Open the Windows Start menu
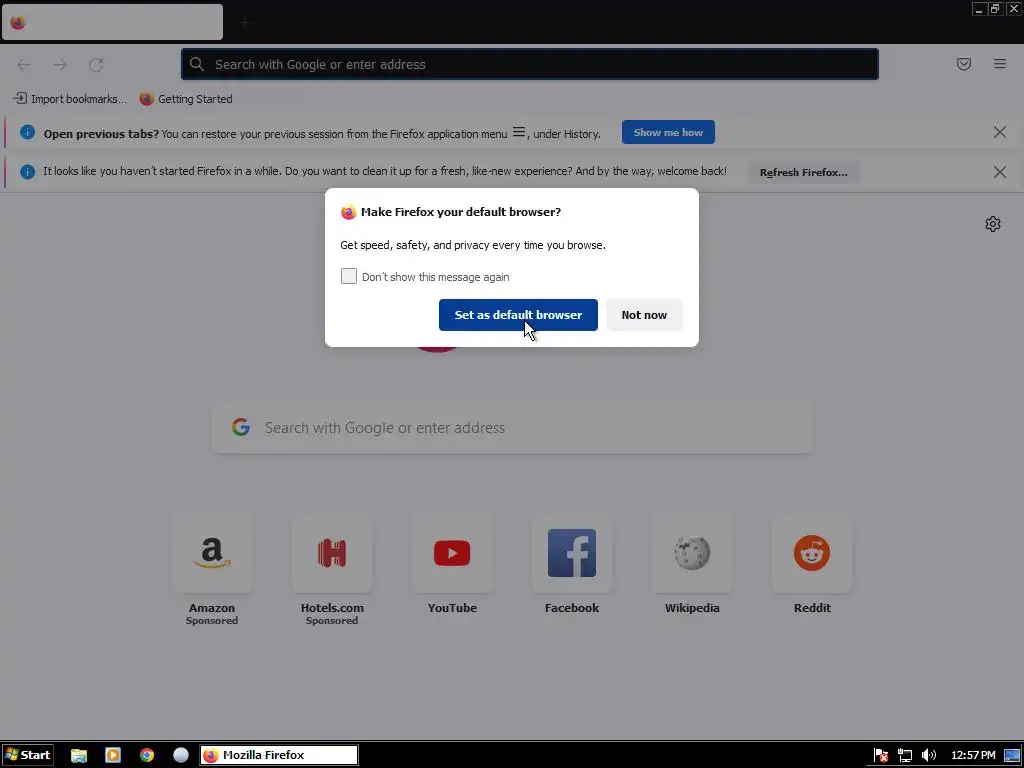The image size is (1024, 768). click(27, 755)
